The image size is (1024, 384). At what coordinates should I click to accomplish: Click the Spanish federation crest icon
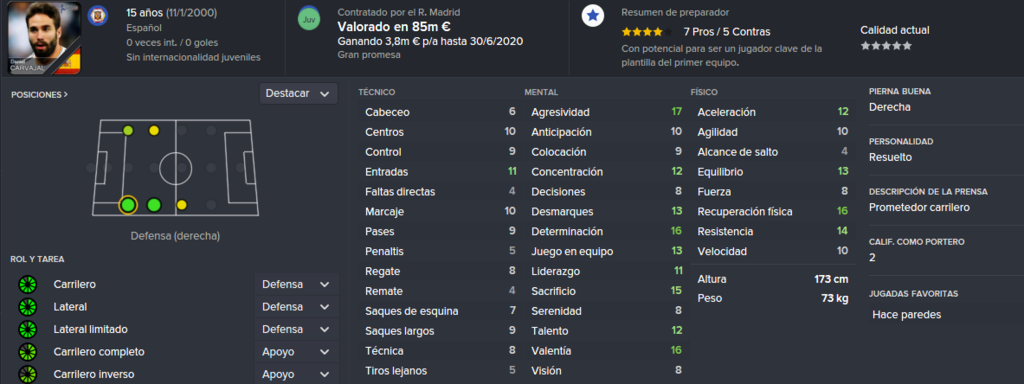pos(97,15)
